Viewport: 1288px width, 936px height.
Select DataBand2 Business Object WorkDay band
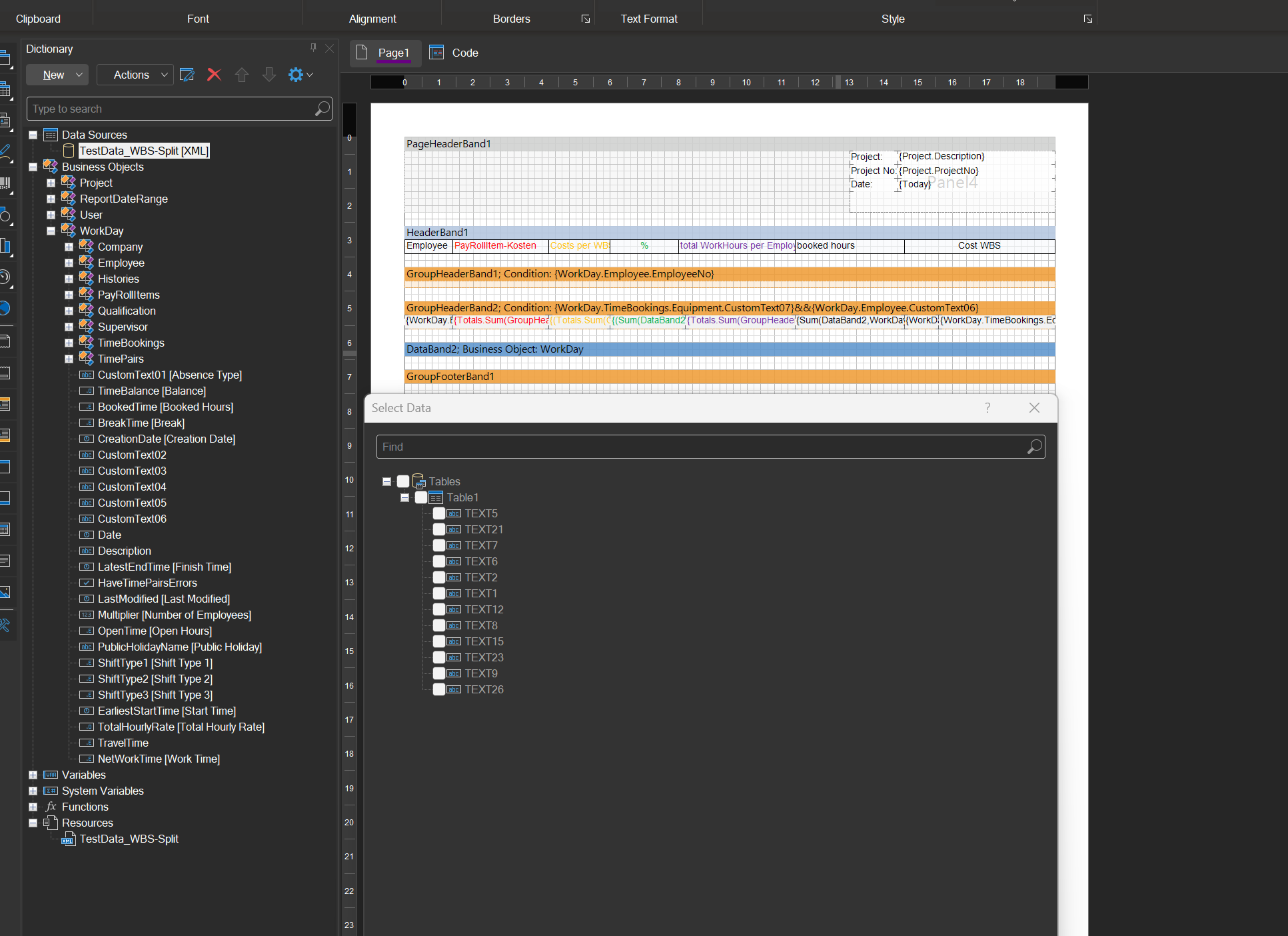pyautogui.click(x=730, y=349)
